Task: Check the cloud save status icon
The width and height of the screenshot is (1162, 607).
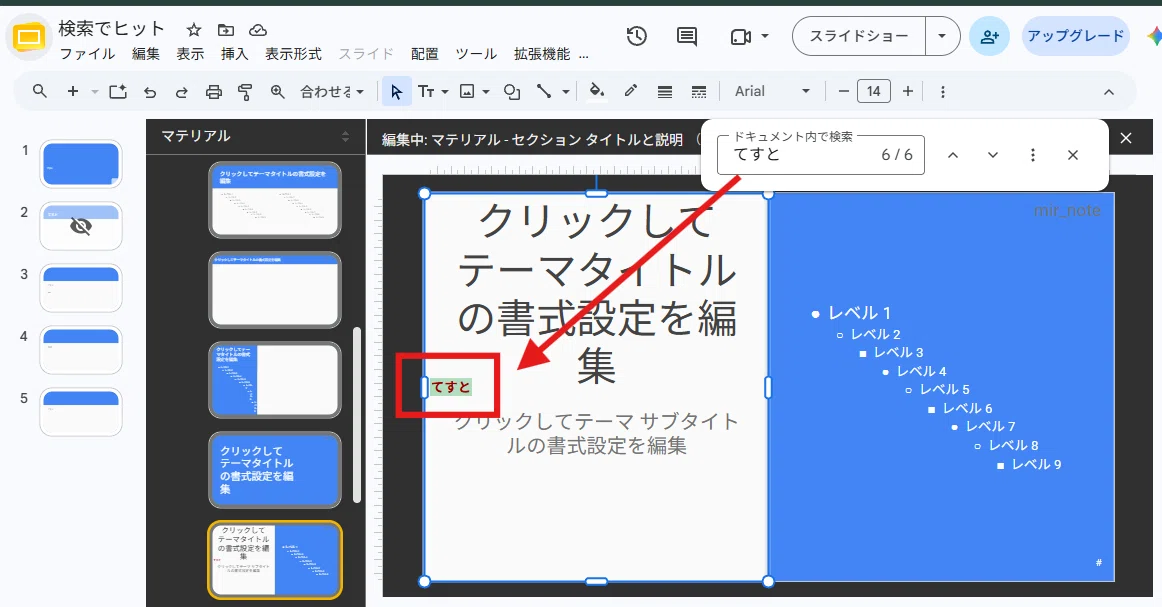Action: (x=258, y=30)
